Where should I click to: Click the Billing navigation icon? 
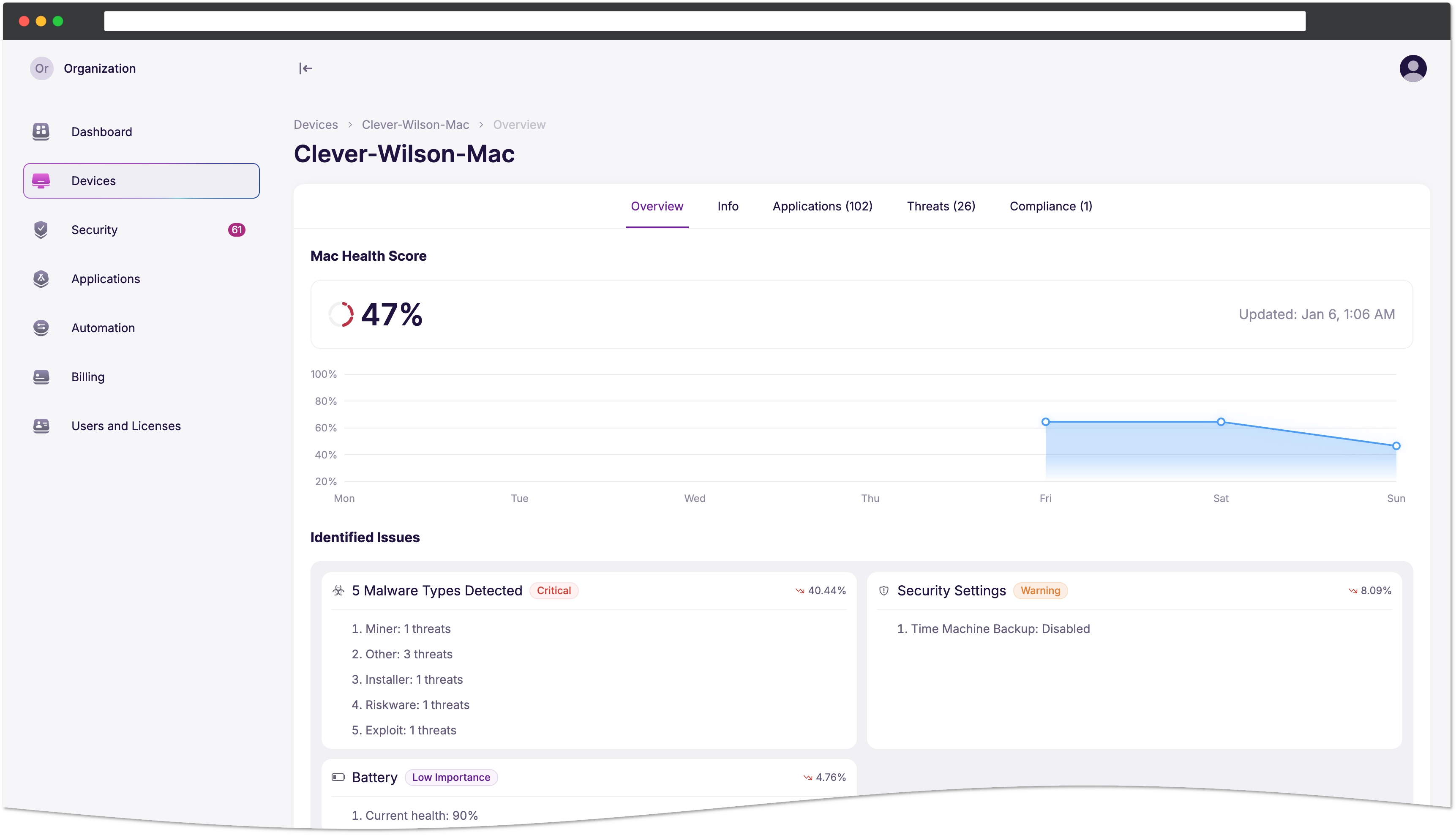42,376
